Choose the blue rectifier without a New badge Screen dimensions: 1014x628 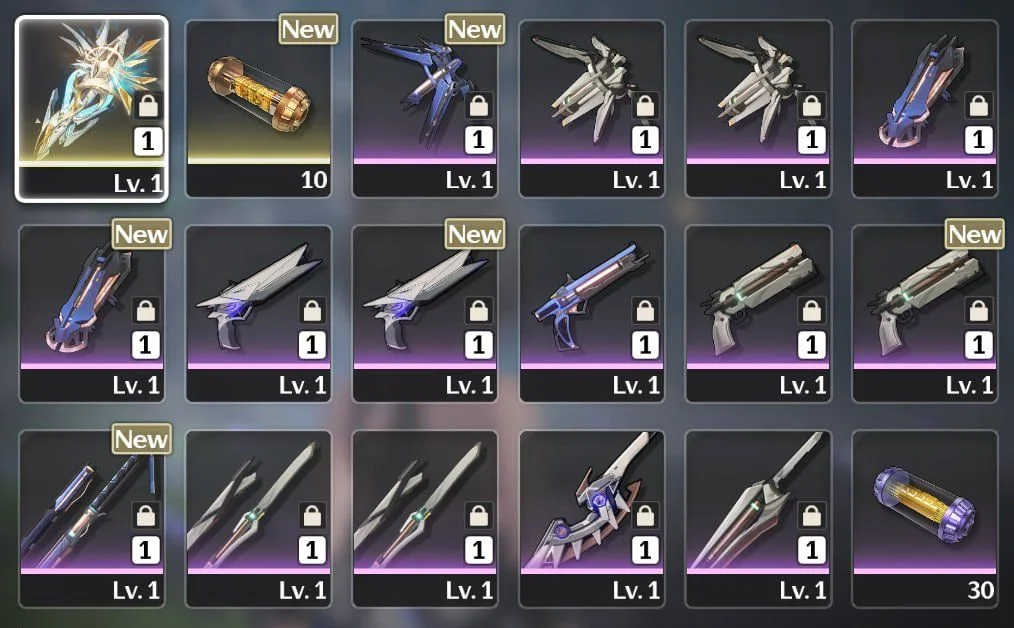[x=925, y=109]
